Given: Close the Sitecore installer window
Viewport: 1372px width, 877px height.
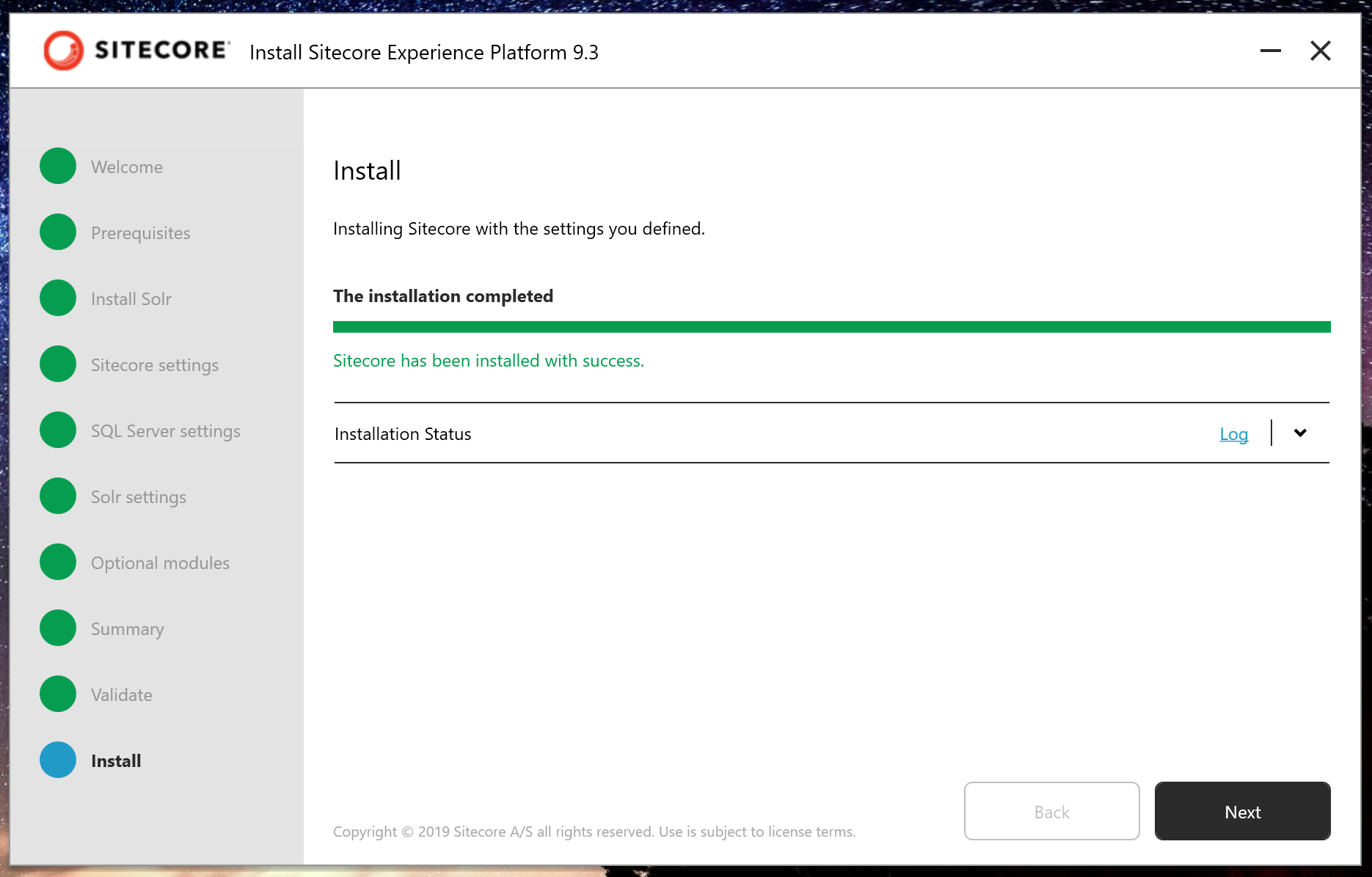Looking at the screenshot, I should 1321,51.
